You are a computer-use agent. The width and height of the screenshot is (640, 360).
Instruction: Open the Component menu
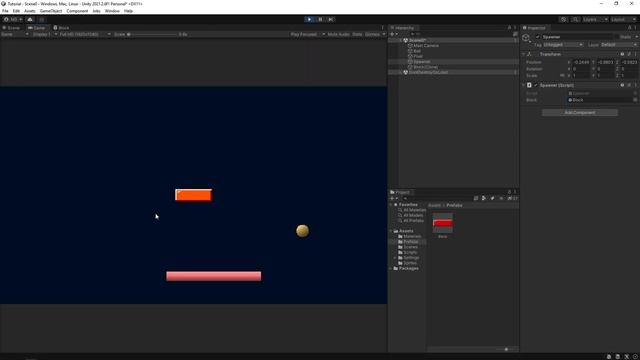[77, 11]
